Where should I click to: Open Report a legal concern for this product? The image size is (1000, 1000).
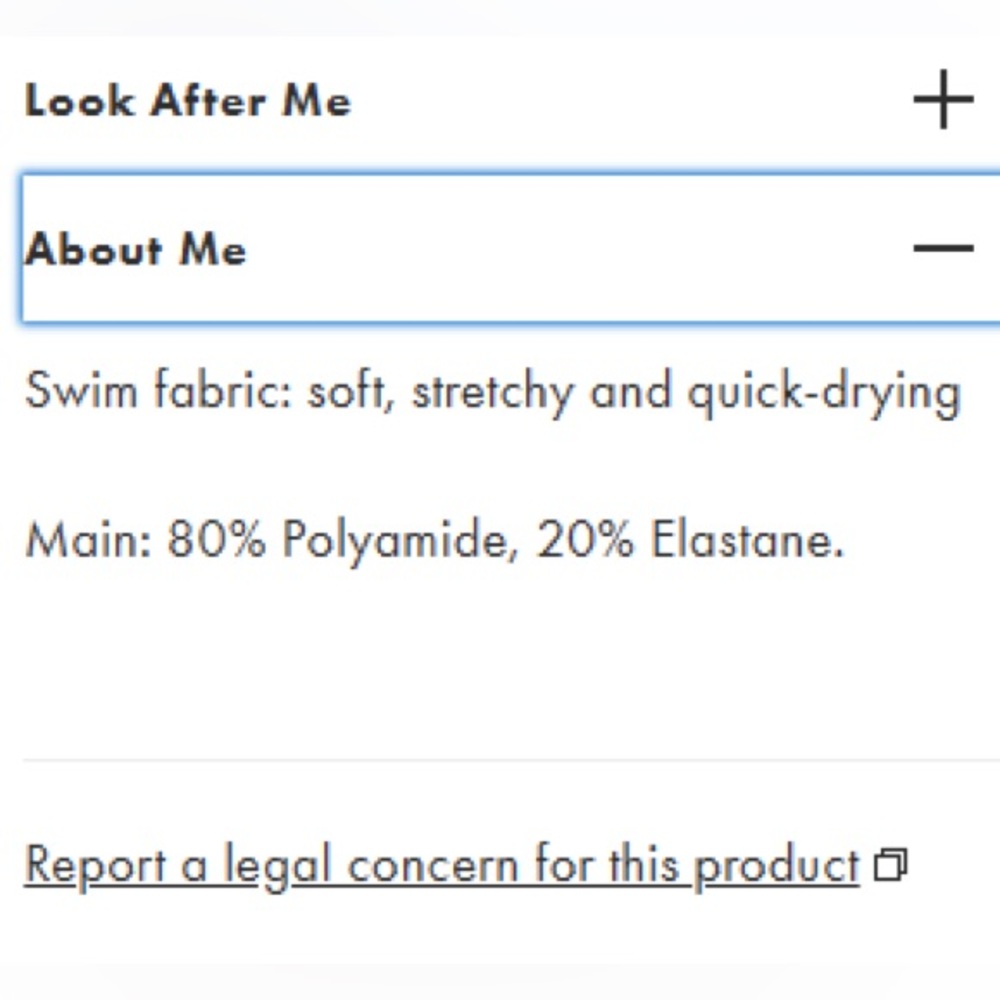(442, 866)
